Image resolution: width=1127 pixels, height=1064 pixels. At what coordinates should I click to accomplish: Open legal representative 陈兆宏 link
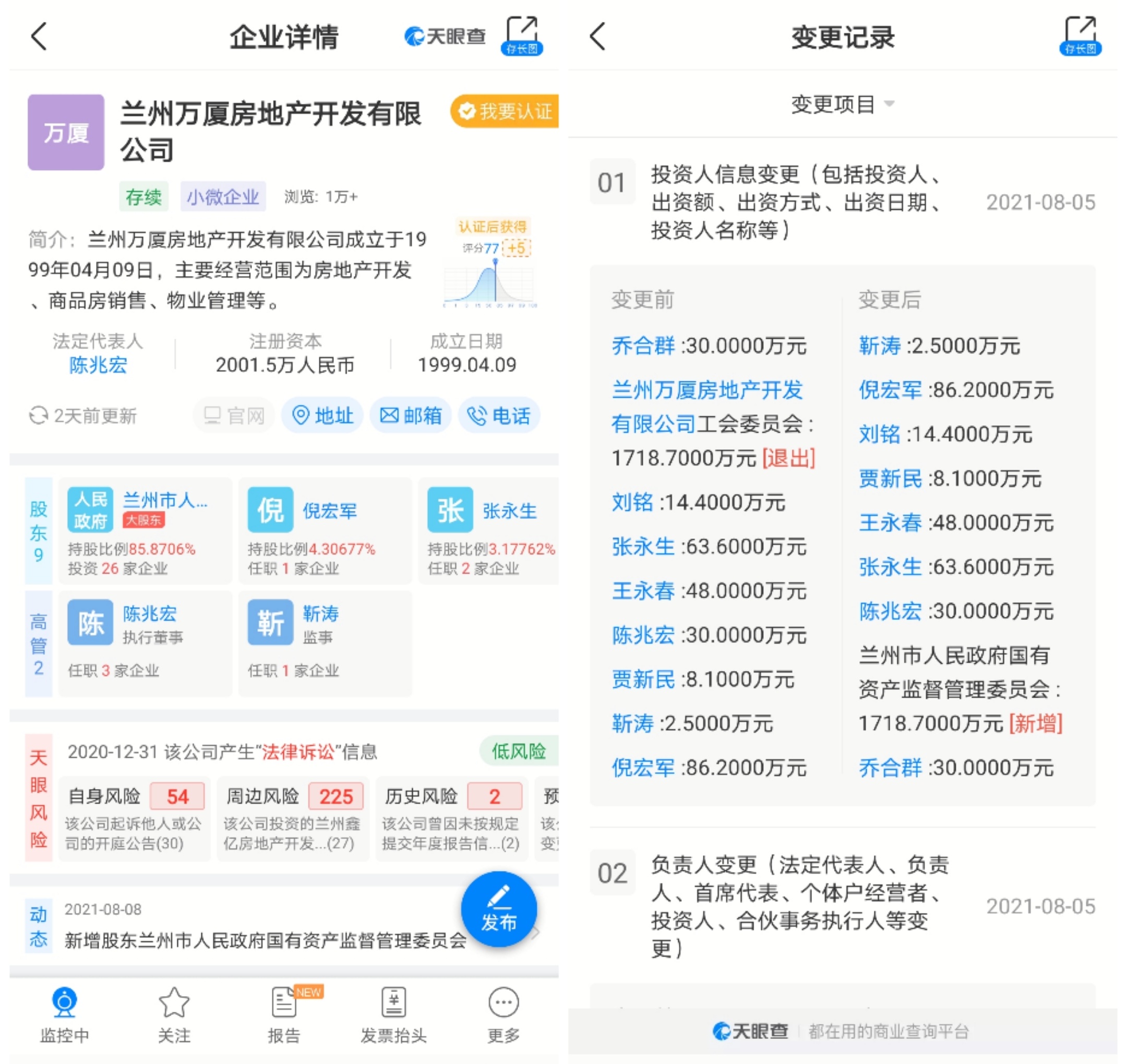[x=98, y=365]
